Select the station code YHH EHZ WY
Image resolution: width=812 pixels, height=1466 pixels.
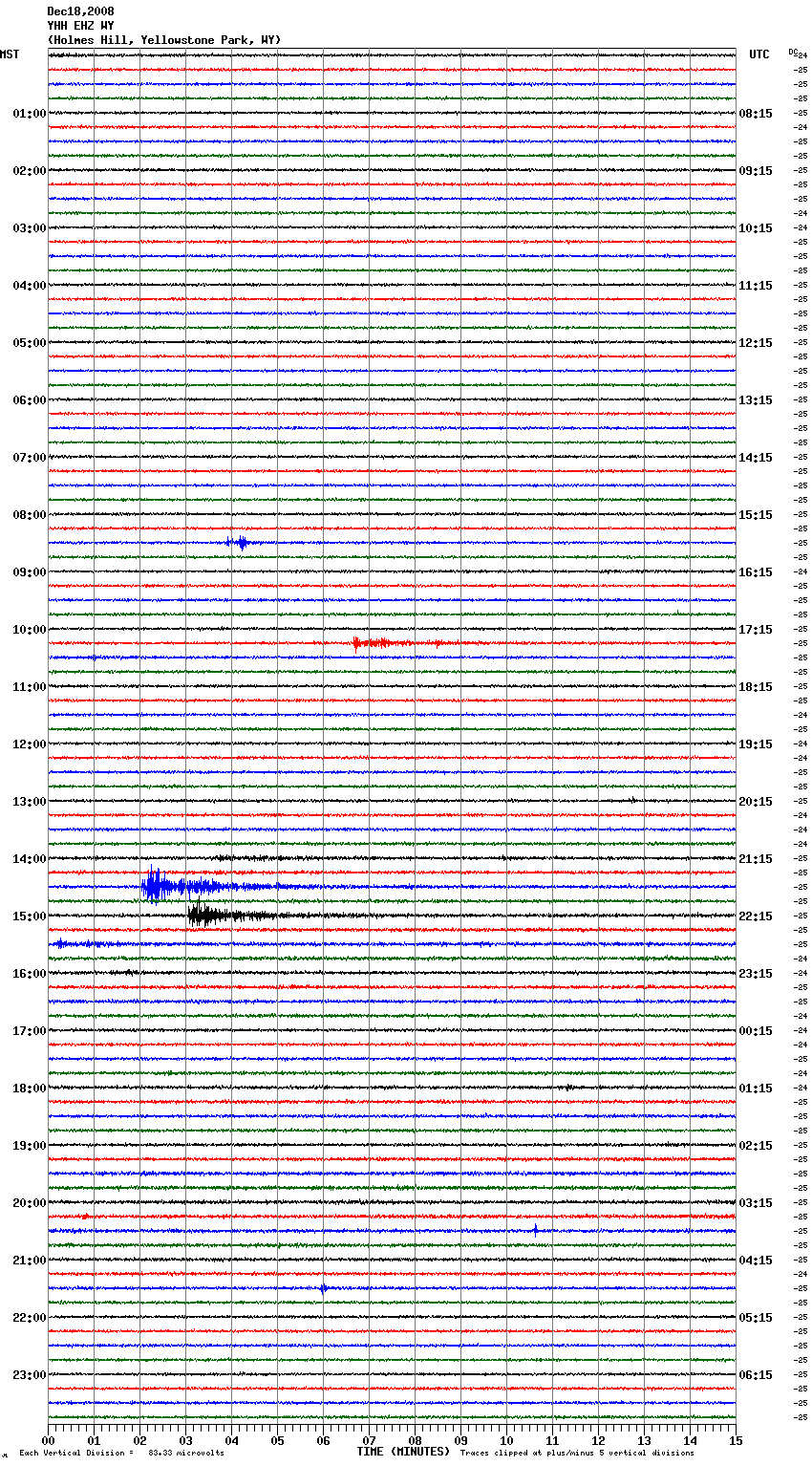tap(80, 26)
